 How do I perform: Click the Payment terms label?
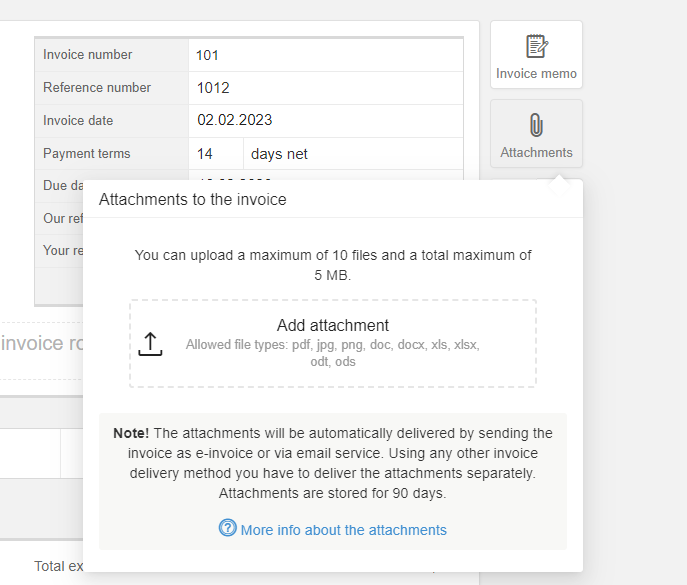(87, 153)
